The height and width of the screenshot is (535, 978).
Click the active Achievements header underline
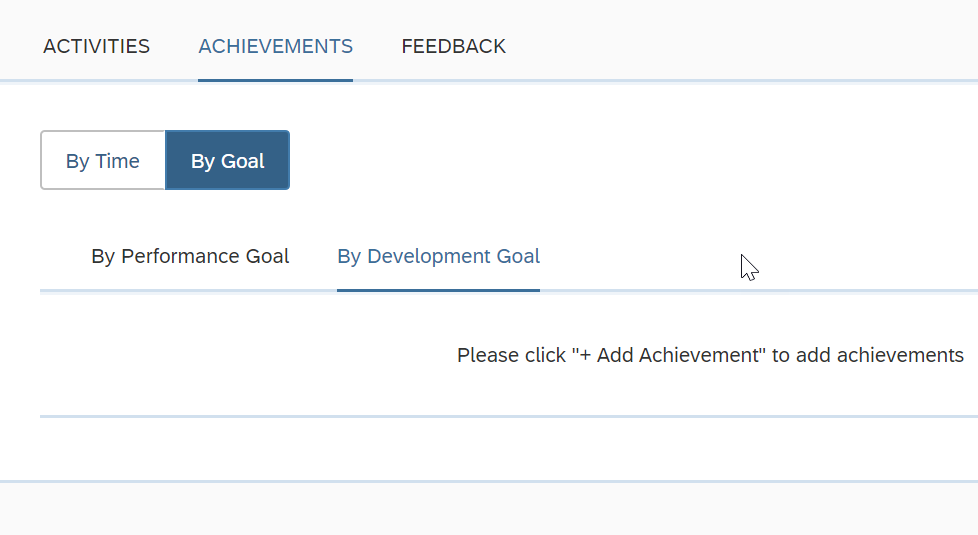pos(276,80)
